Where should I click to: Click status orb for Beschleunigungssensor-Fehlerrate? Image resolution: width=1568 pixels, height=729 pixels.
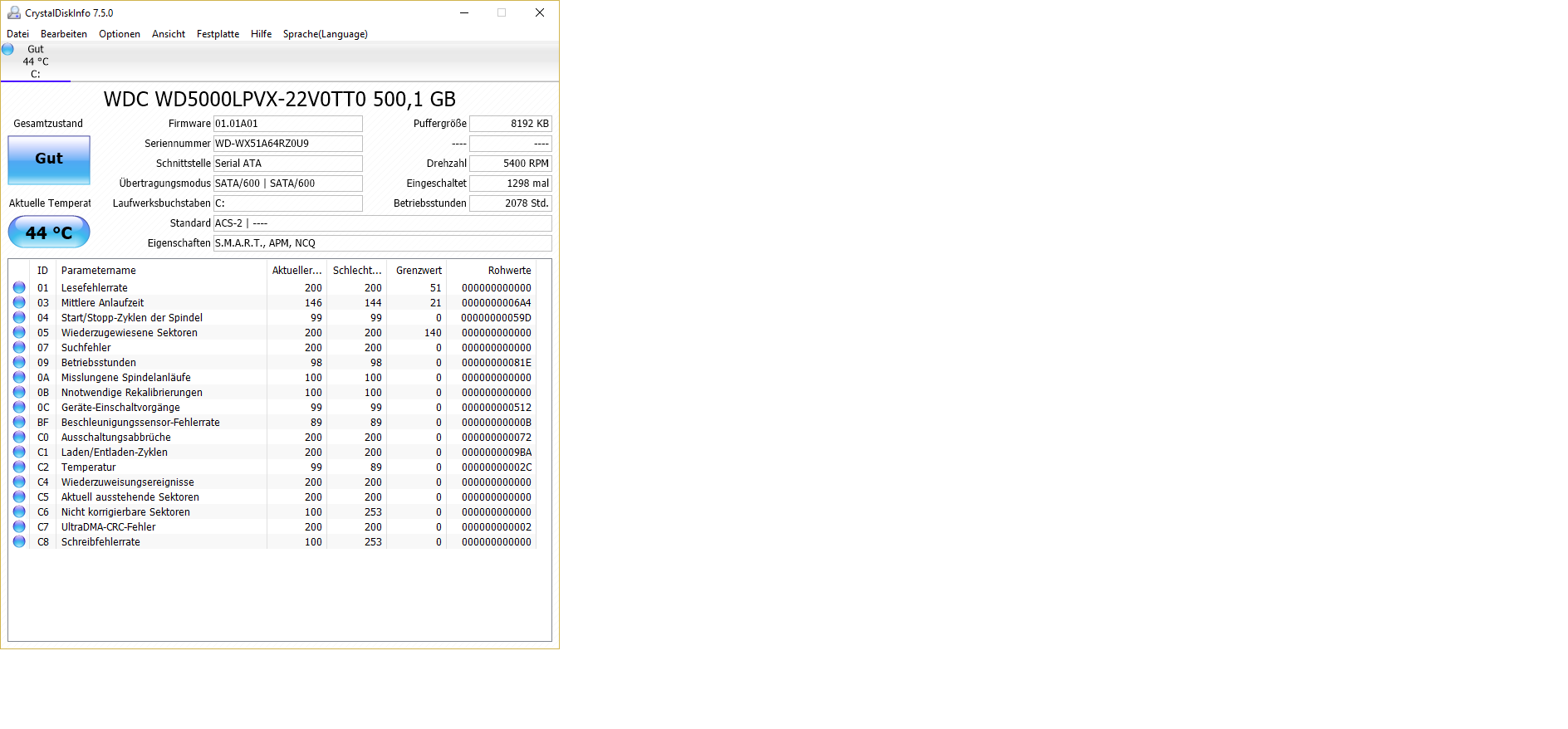19,422
